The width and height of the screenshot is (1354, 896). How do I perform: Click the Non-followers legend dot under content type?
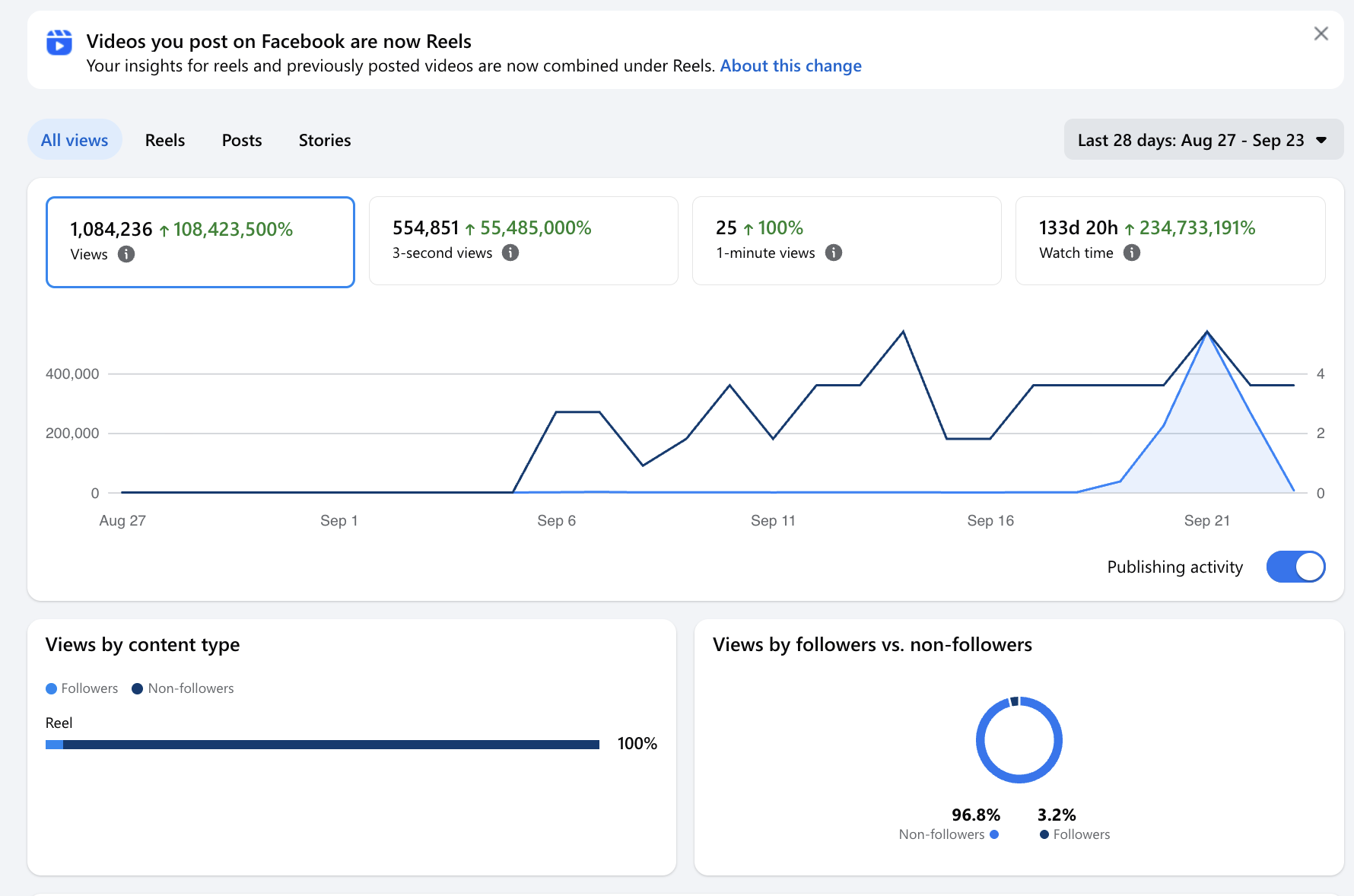click(138, 688)
